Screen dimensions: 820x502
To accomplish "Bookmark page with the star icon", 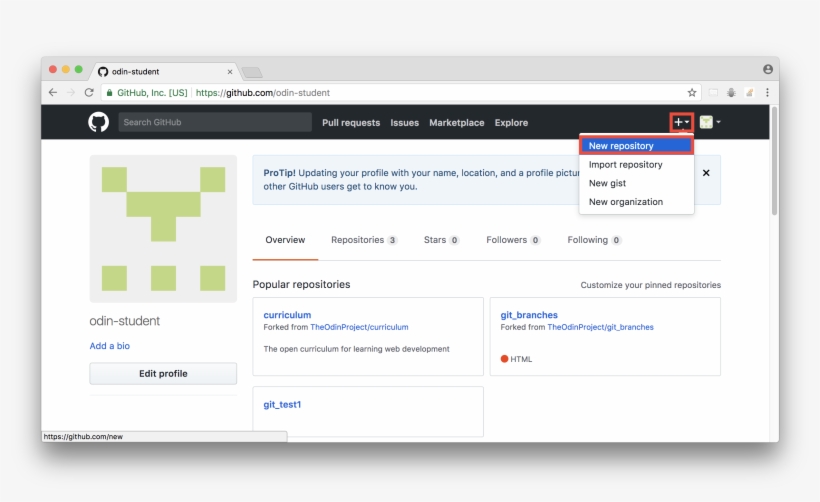I will tap(692, 93).
